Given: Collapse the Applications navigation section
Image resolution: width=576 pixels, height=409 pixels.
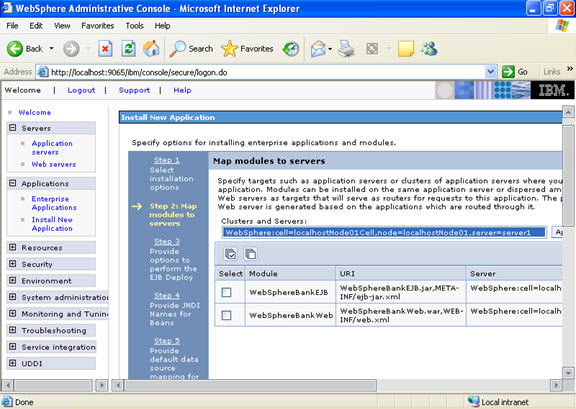Looking at the screenshot, I should (12, 183).
